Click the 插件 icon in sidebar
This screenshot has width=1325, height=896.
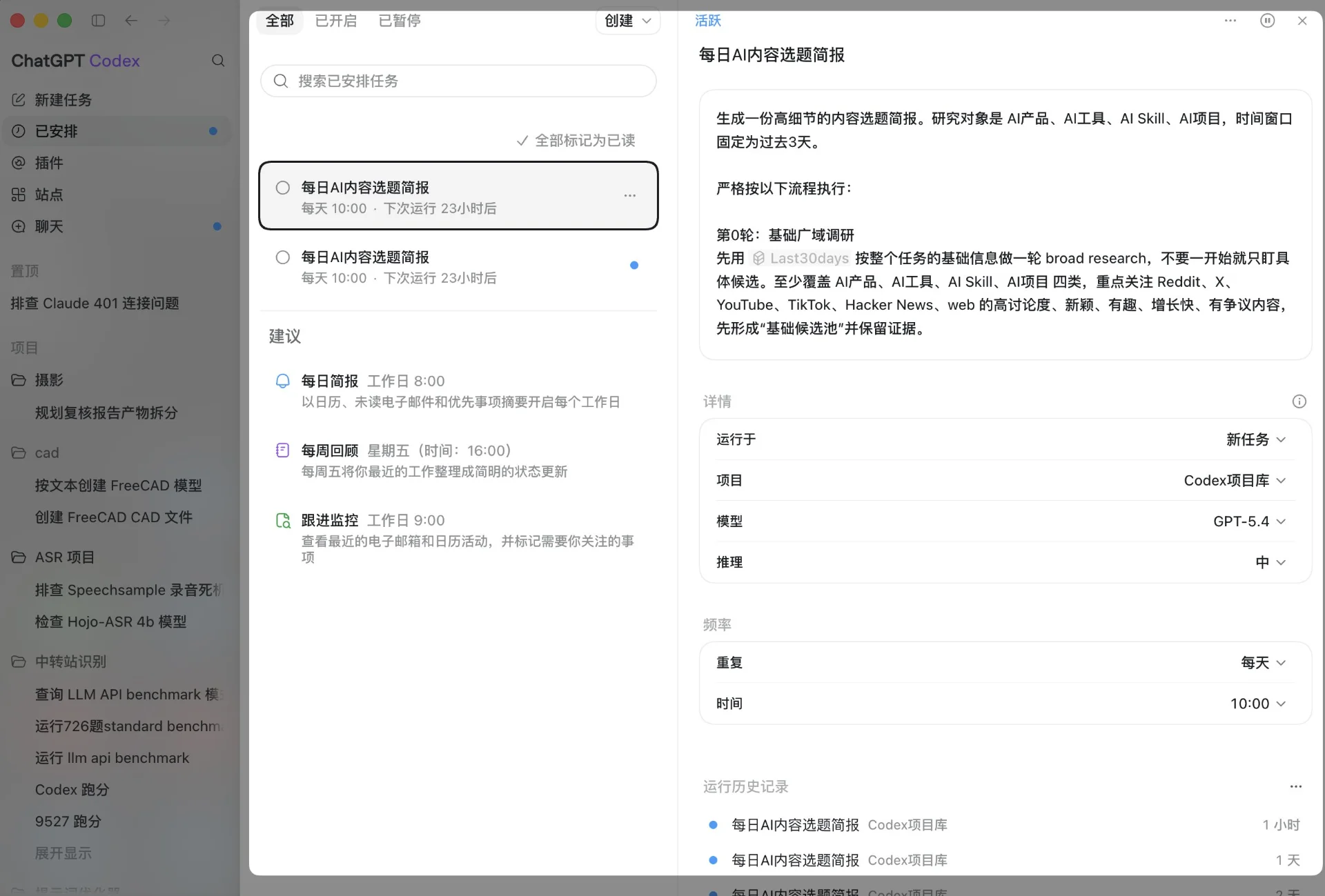coord(19,163)
